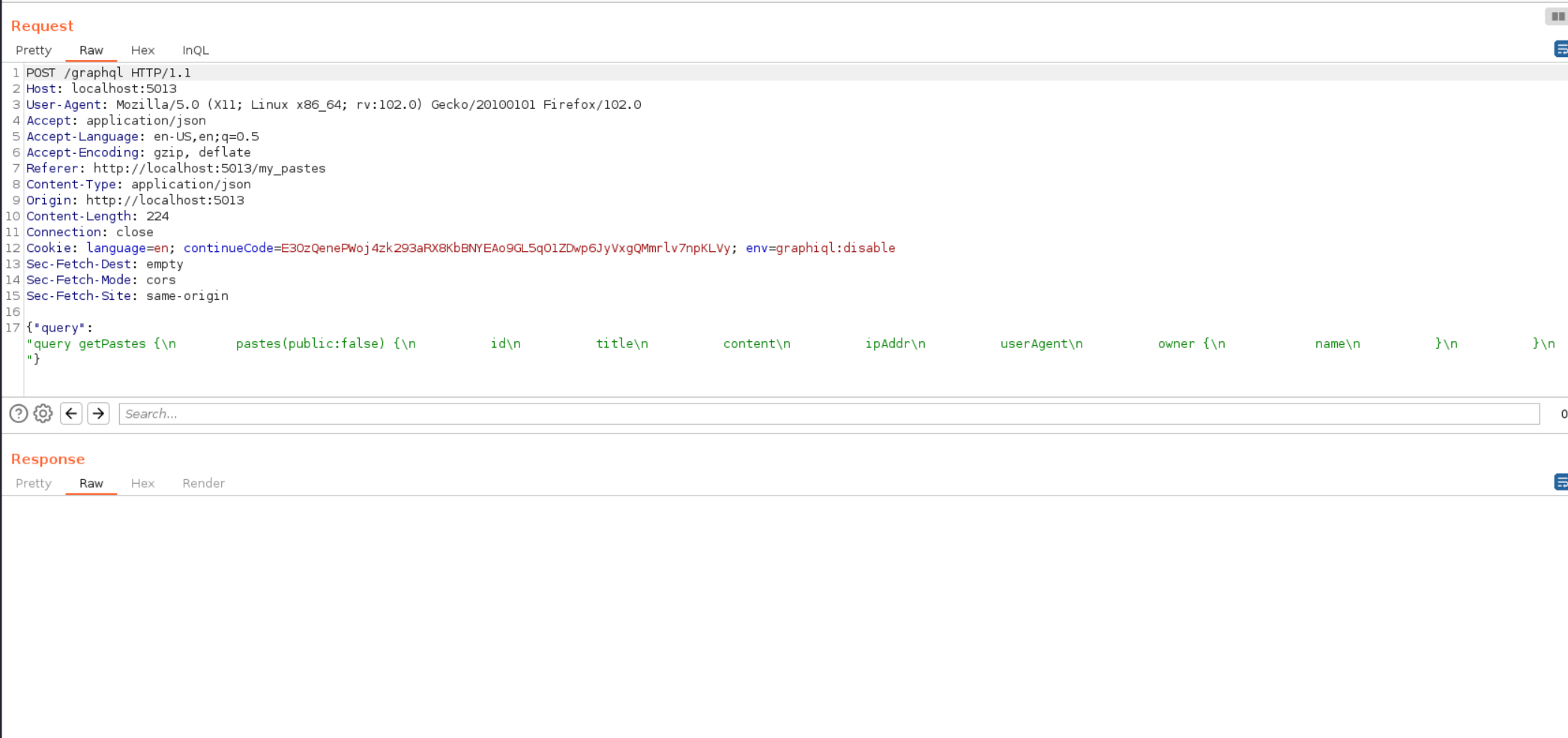The height and width of the screenshot is (738, 1568).
Task: Open the Render tab
Action: click(203, 484)
